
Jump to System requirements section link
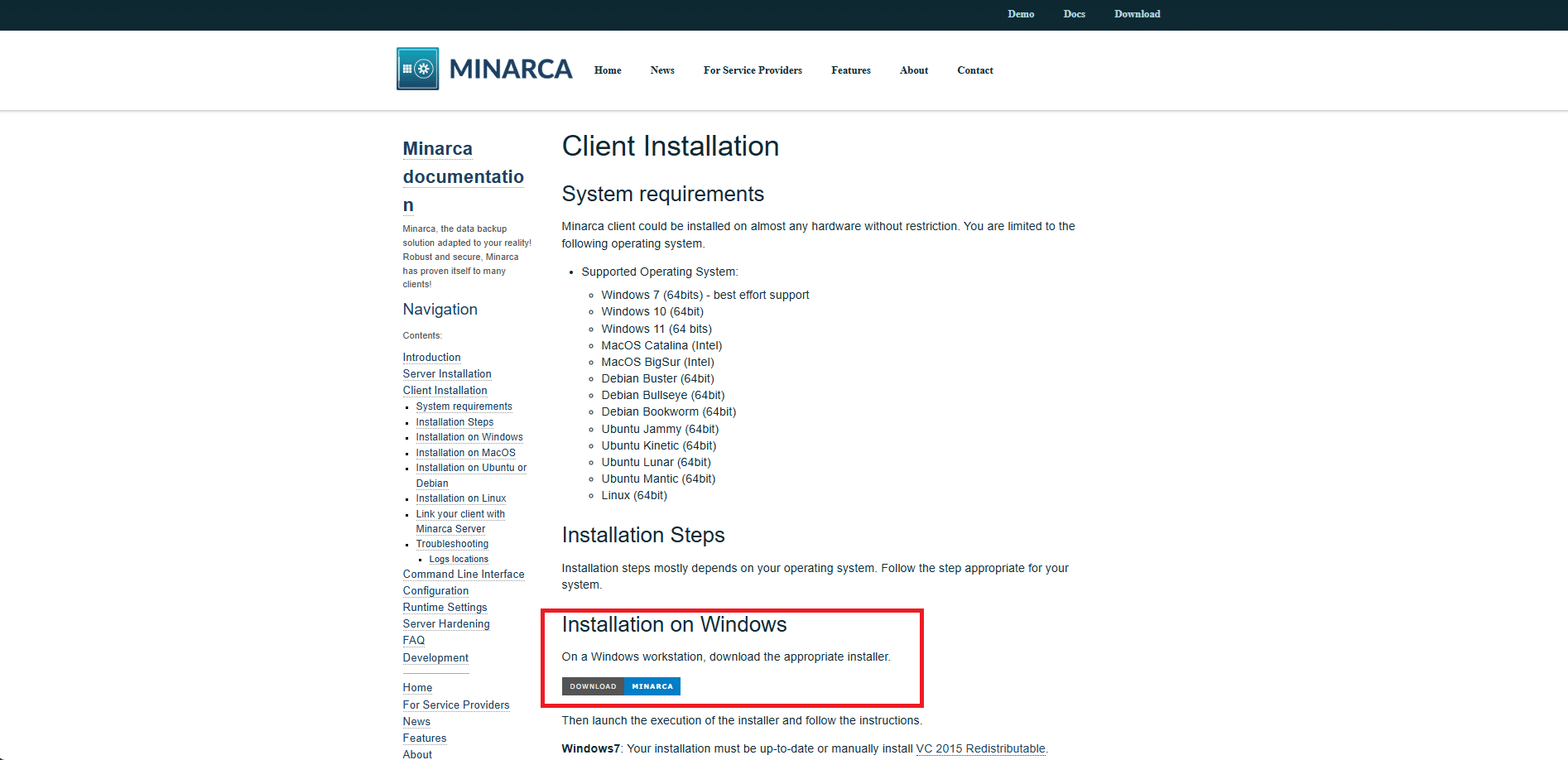point(464,406)
